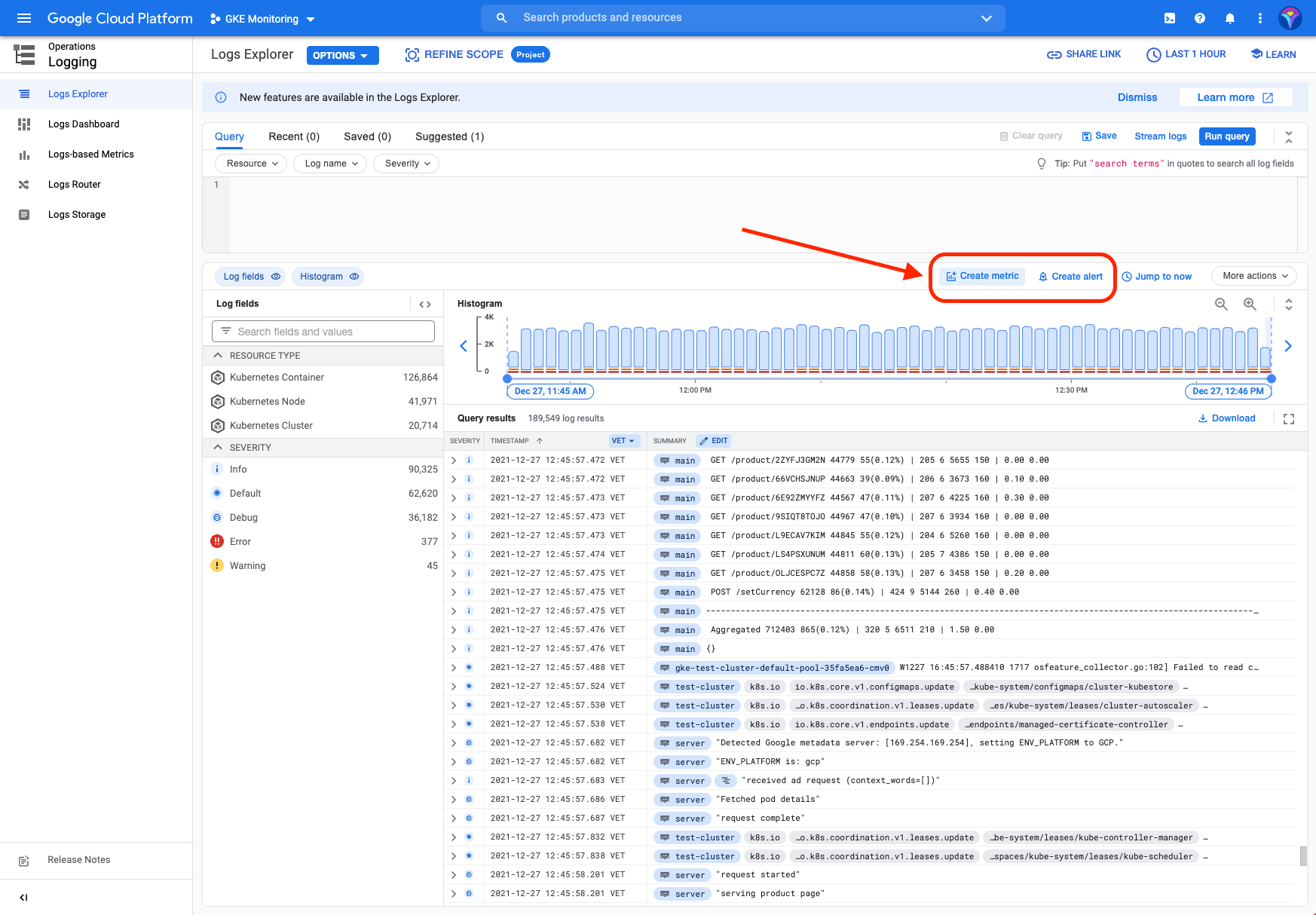Sort by timestamp arrow in column header

click(x=540, y=441)
